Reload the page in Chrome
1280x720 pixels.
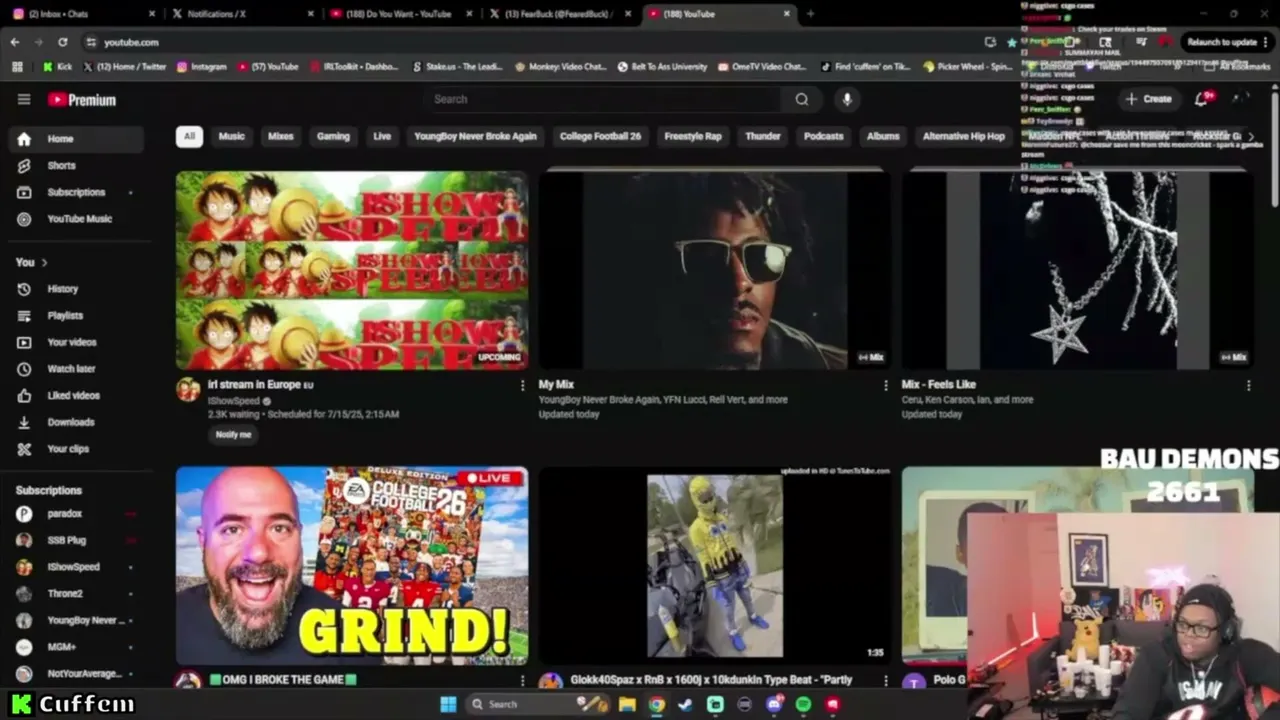point(62,42)
